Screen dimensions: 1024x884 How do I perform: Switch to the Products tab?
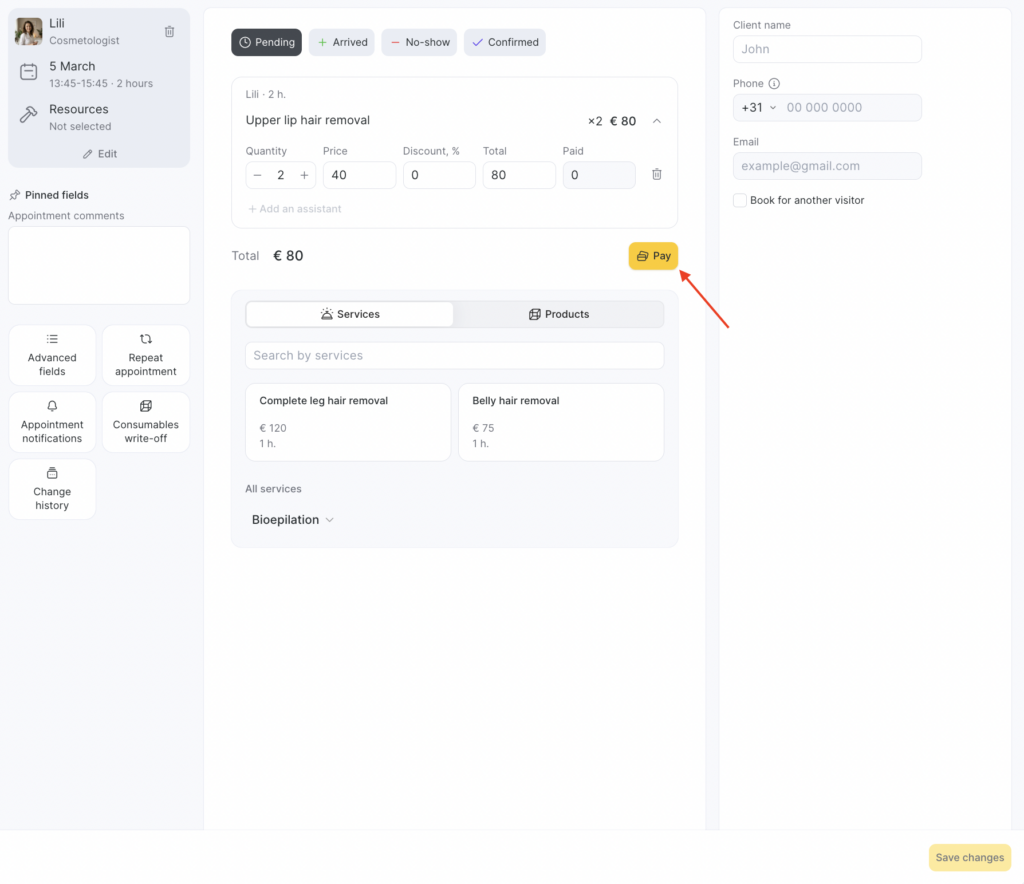click(558, 314)
